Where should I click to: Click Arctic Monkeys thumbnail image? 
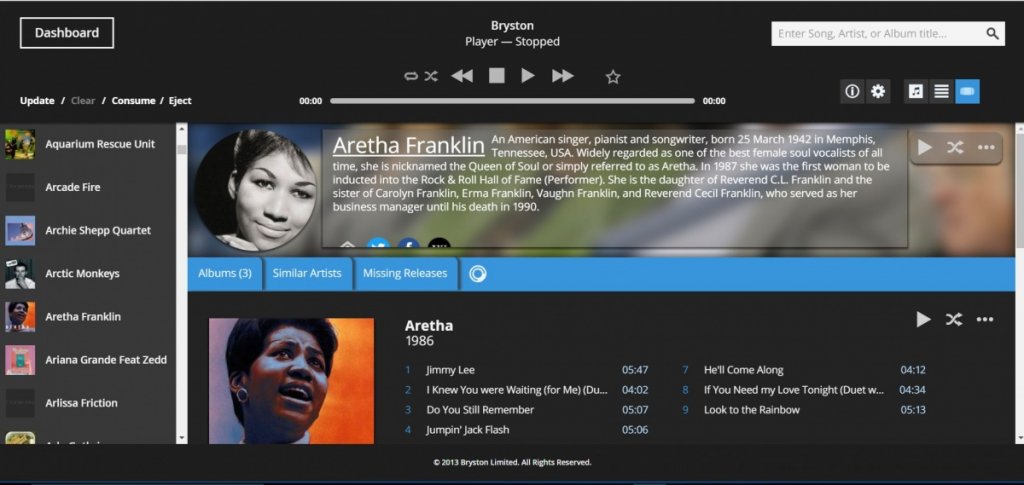pos(20,274)
